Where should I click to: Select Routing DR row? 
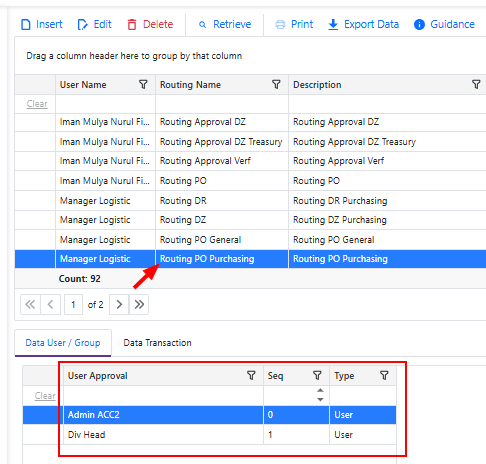pyautogui.click(x=250, y=201)
